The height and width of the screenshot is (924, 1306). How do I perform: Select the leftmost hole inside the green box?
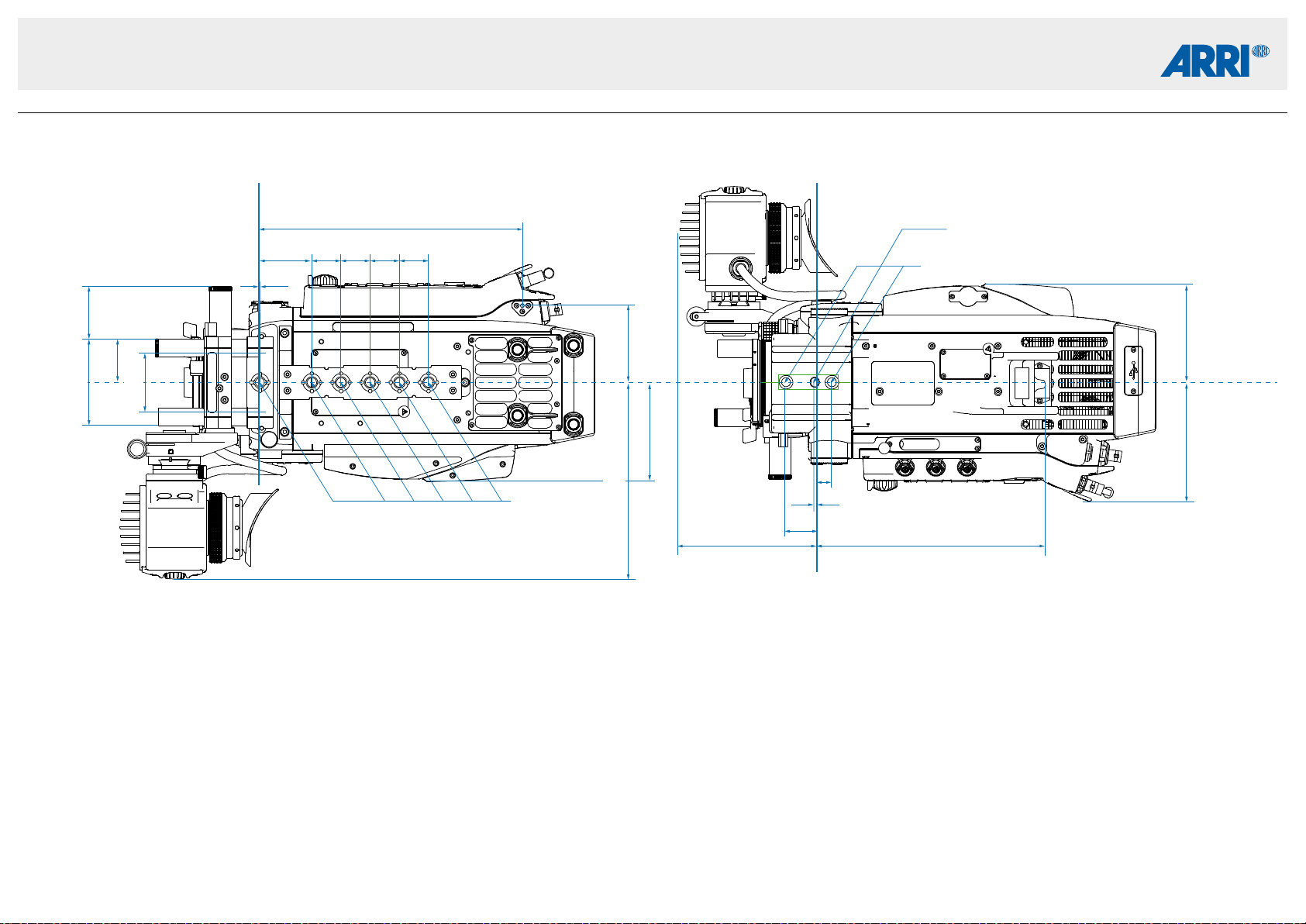[x=786, y=382]
